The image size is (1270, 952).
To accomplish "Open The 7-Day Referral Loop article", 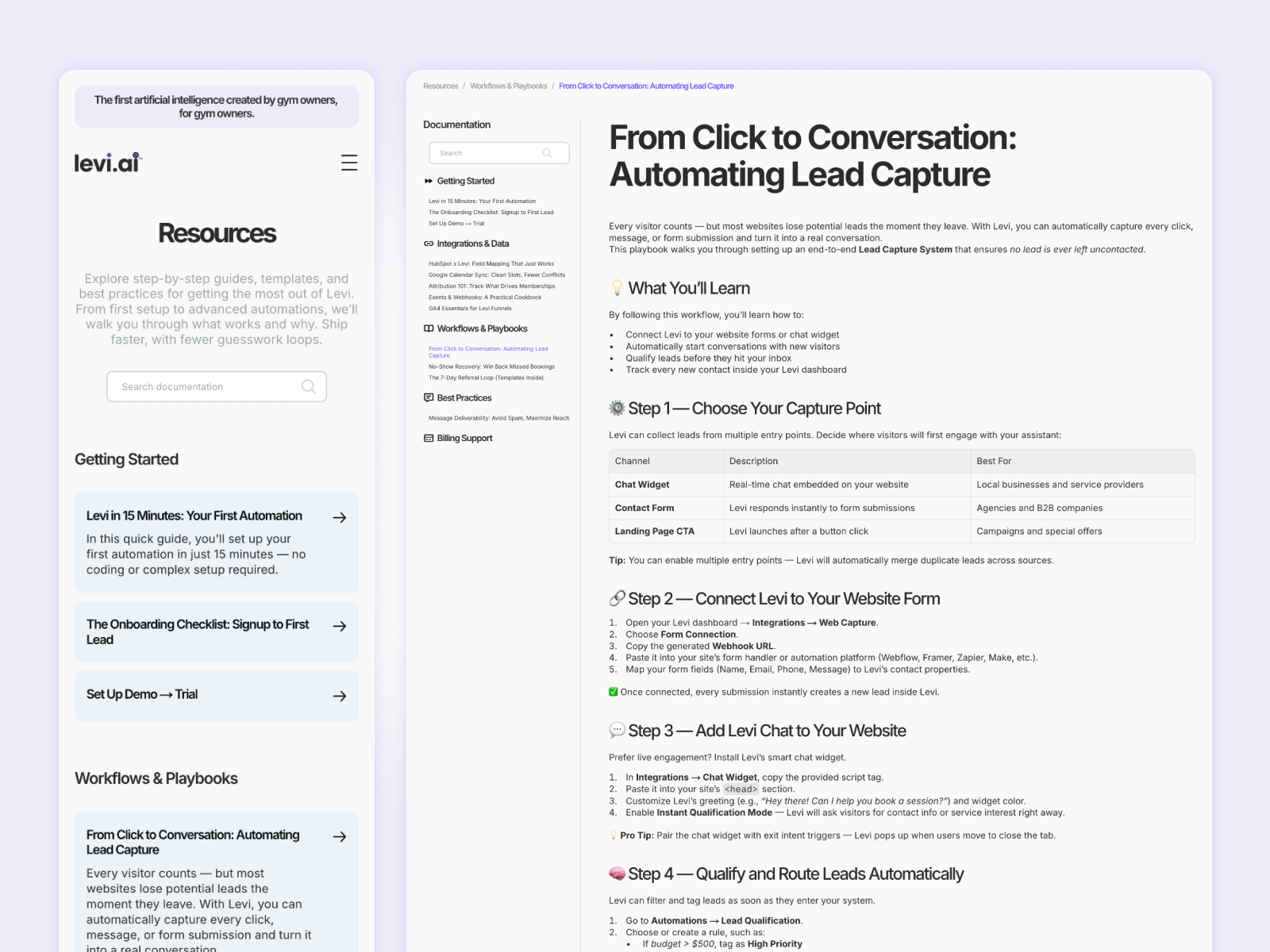I will click(x=486, y=378).
